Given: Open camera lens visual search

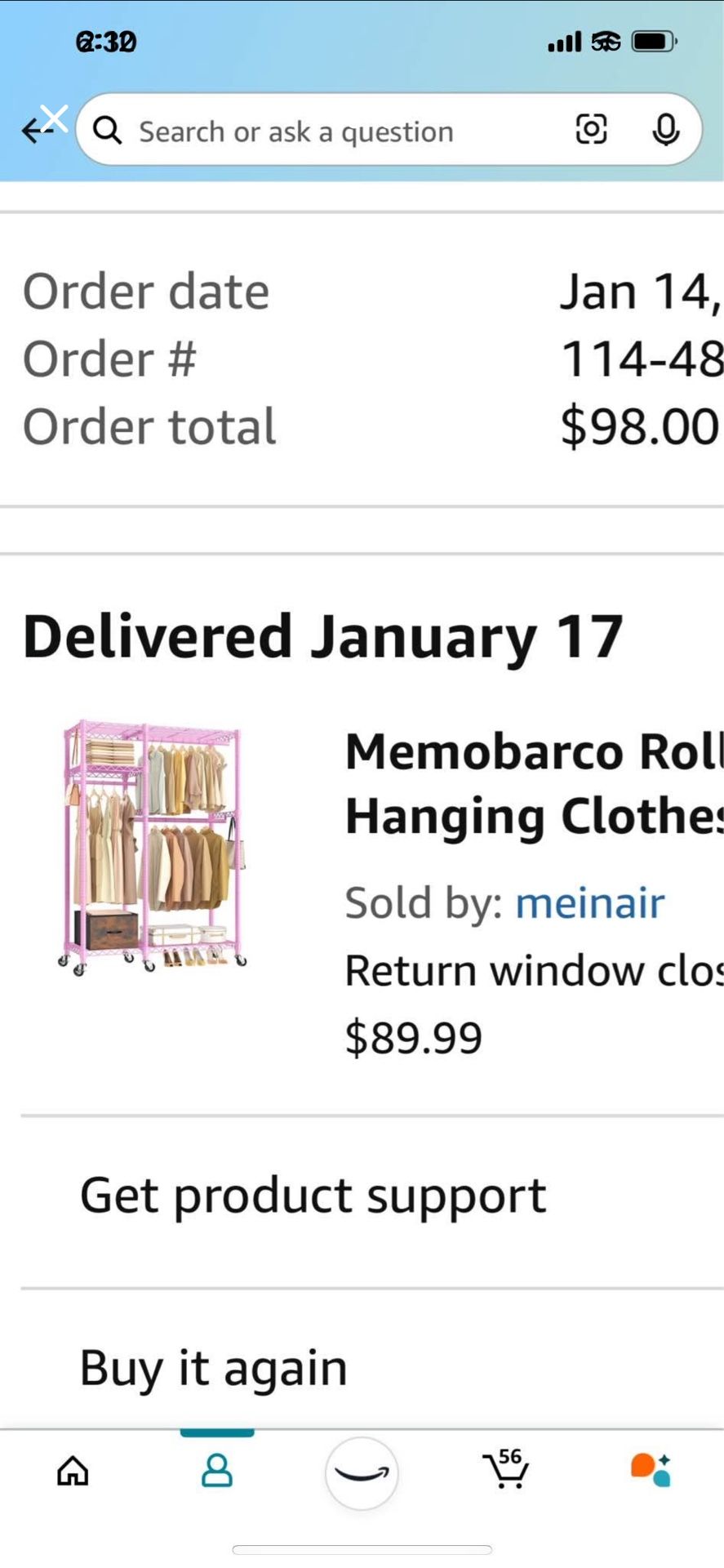Looking at the screenshot, I should 591,130.
